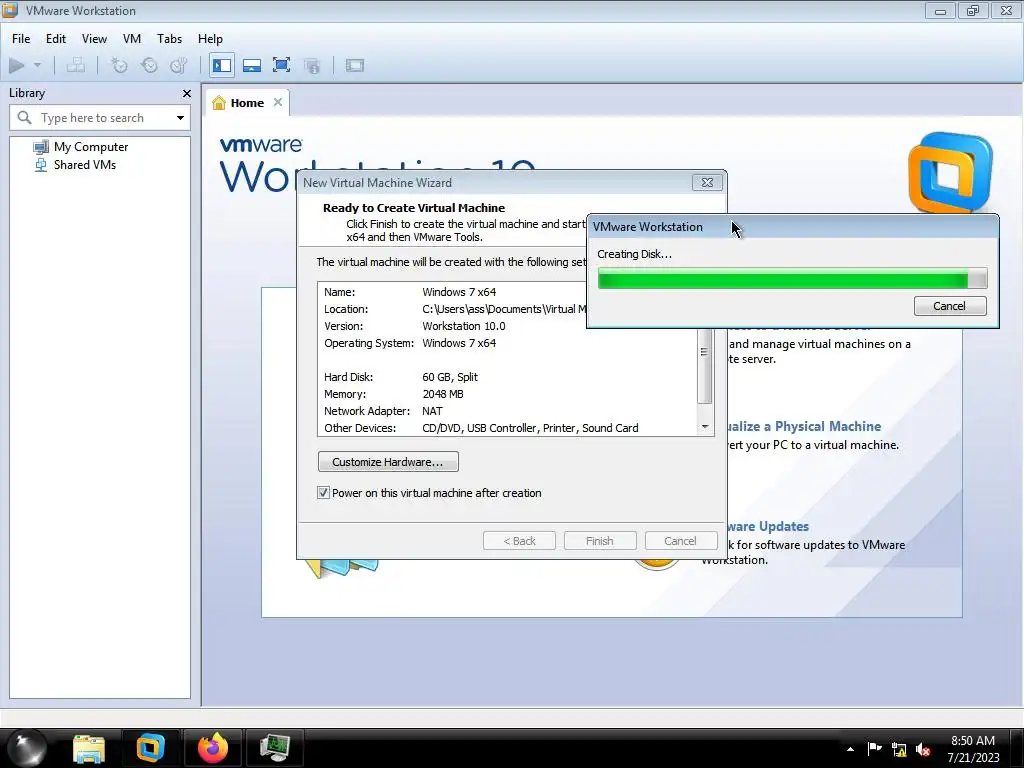Click the Send Ctrl+Alt+Del toolbar icon
Screen dimensions: 1024x768
tap(76, 65)
